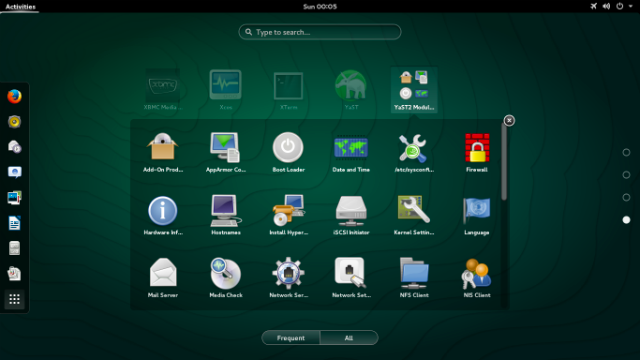Open the power system menu
The image size is (640, 360).
[620, 6]
